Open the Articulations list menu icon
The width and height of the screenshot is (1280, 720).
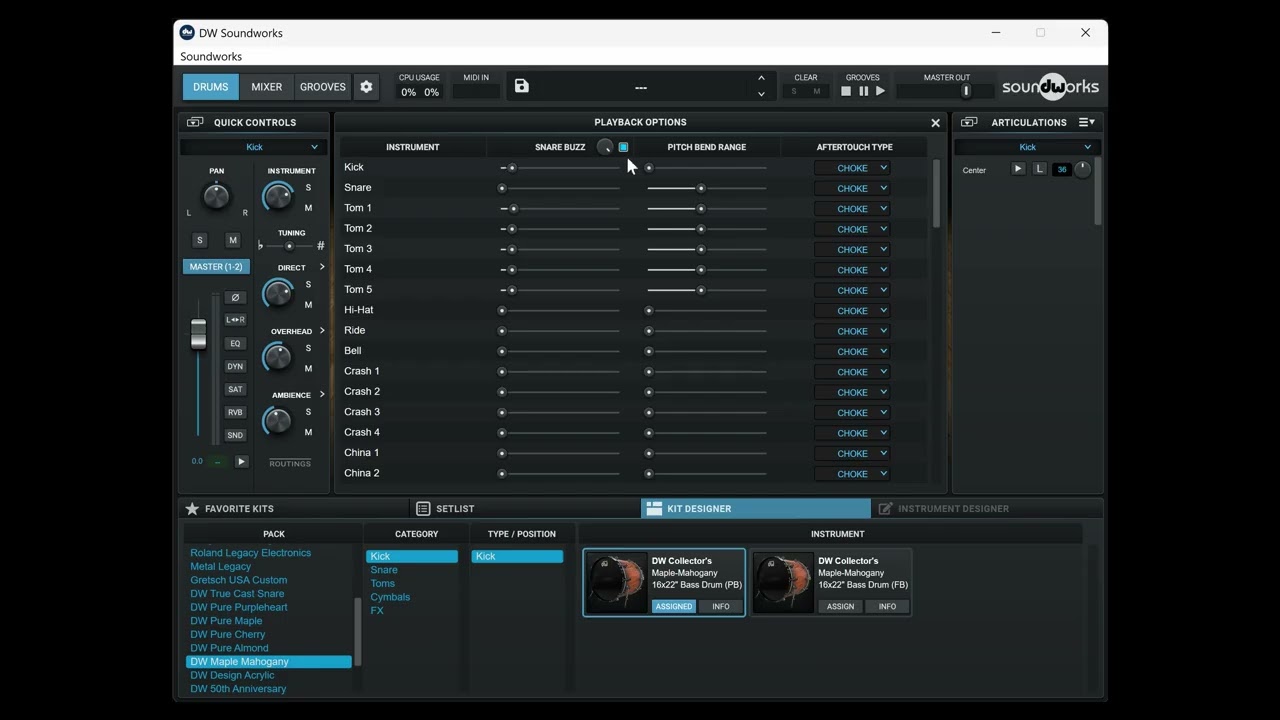1087,122
